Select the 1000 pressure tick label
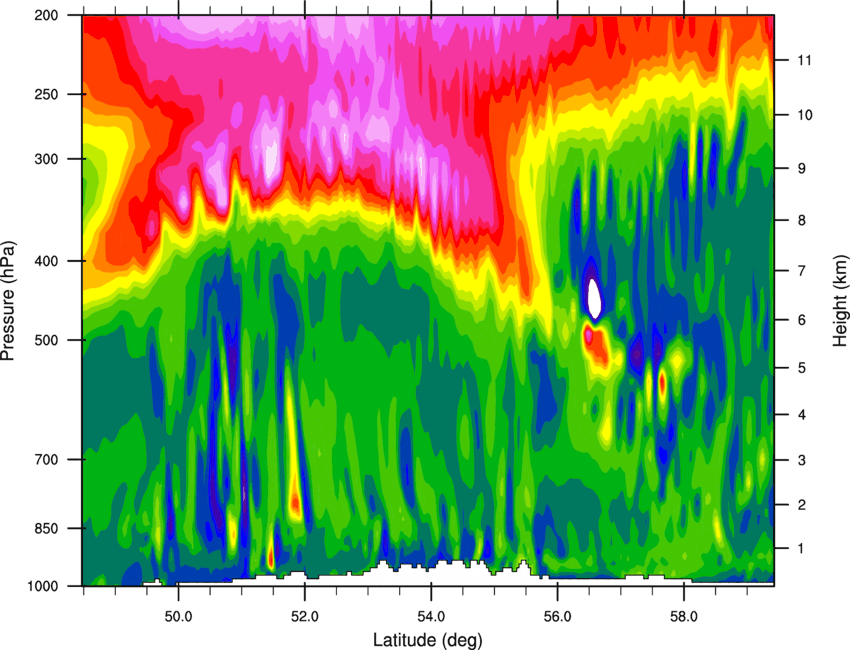 pos(43,586)
